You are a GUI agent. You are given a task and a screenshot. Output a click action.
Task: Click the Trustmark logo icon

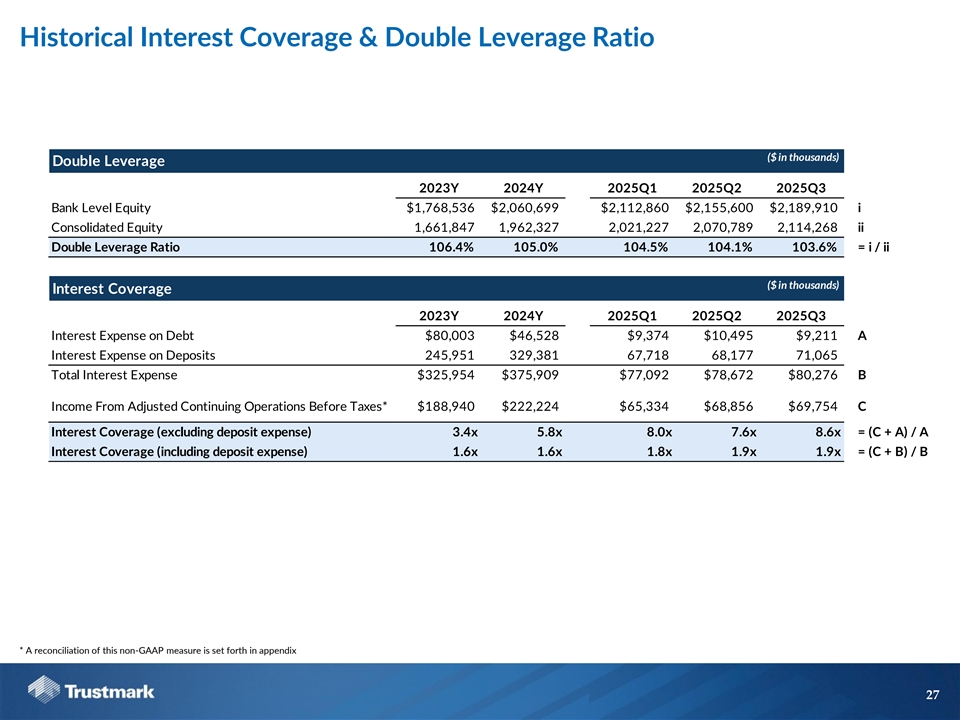point(44,691)
